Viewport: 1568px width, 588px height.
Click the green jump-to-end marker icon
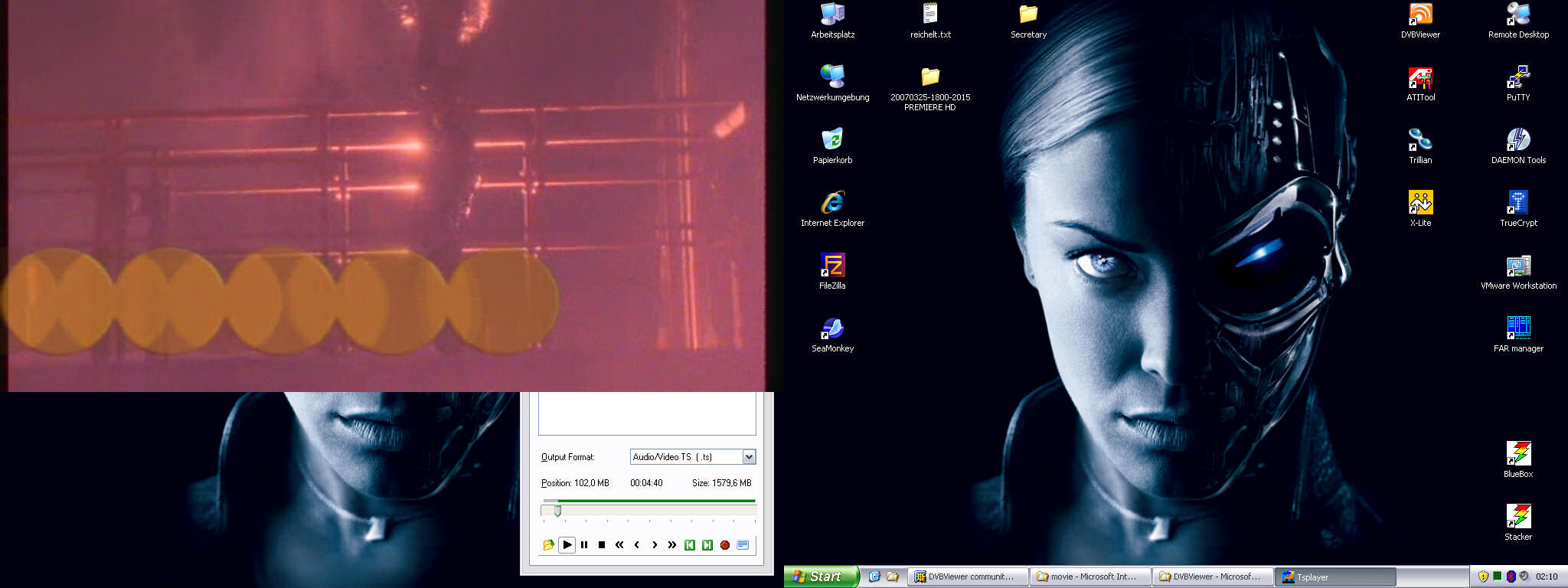pyautogui.click(x=707, y=545)
